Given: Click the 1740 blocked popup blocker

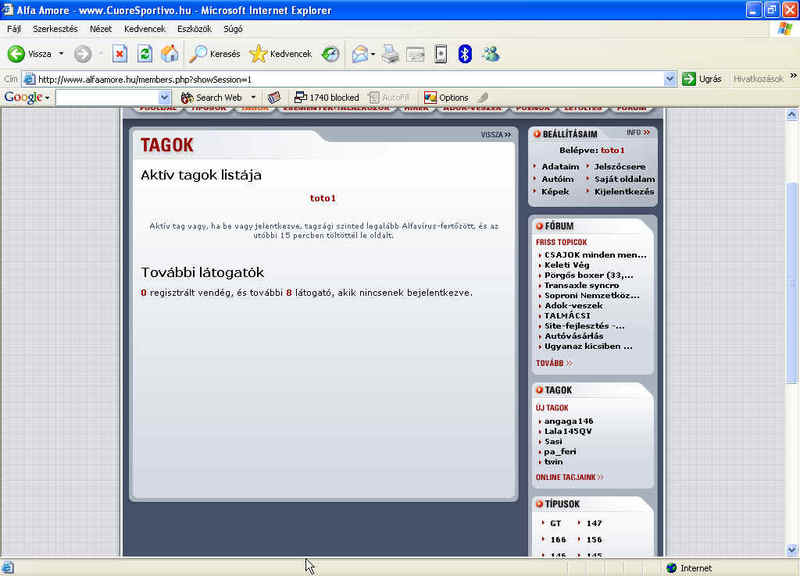Looking at the screenshot, I should pos(326,97).
